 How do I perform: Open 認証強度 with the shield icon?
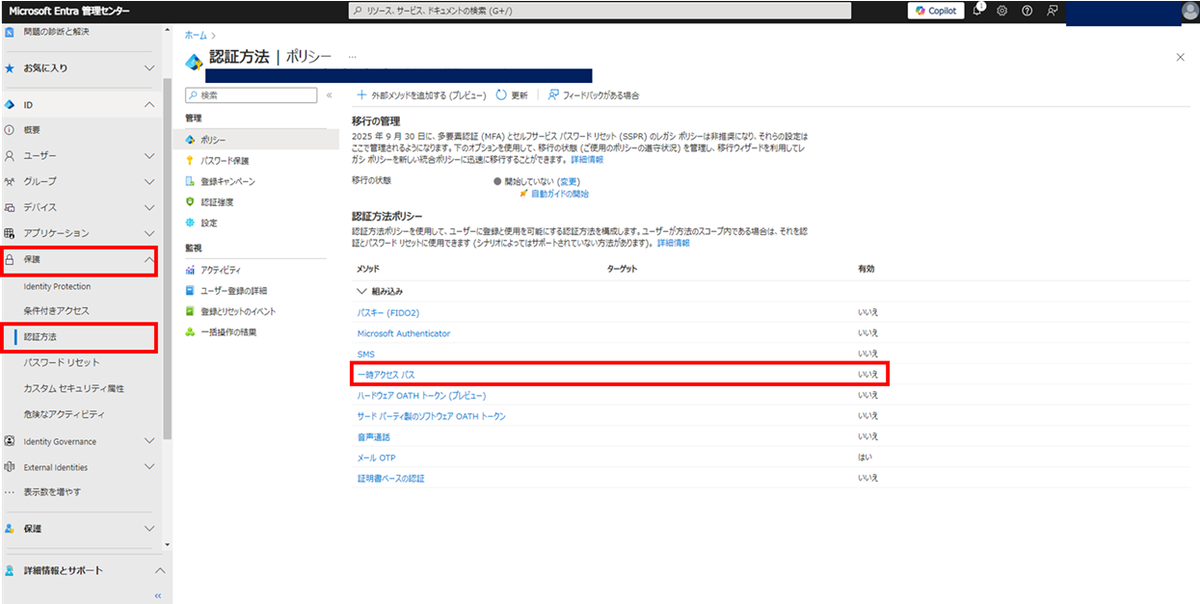[216, 201]
